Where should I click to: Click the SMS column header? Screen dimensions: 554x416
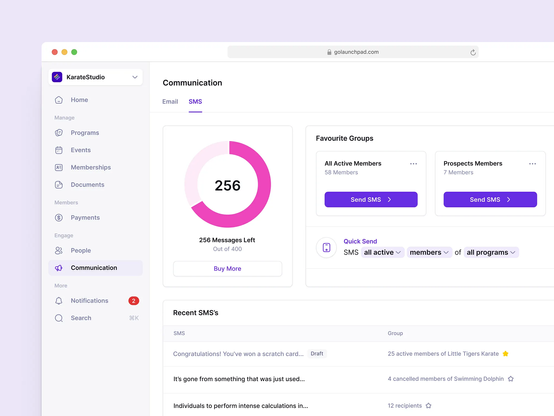(179, 333)
